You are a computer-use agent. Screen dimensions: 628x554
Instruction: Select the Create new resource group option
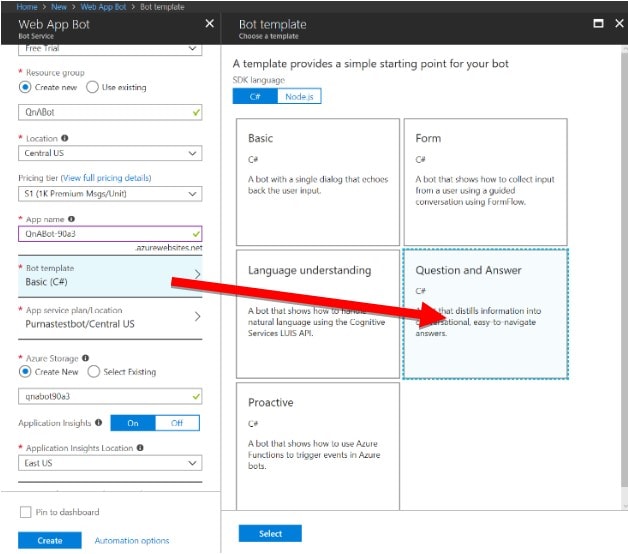pyautogui.click(x=26, y=87)
